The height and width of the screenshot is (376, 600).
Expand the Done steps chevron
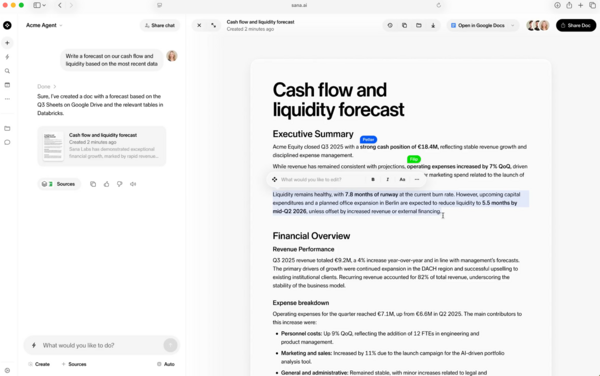55,86
